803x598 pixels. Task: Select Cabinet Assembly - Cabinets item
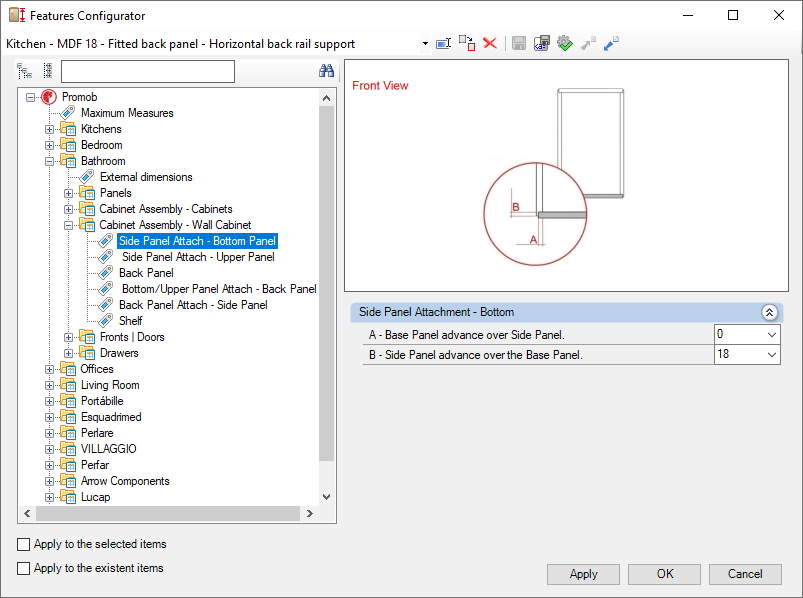point(166,209)
